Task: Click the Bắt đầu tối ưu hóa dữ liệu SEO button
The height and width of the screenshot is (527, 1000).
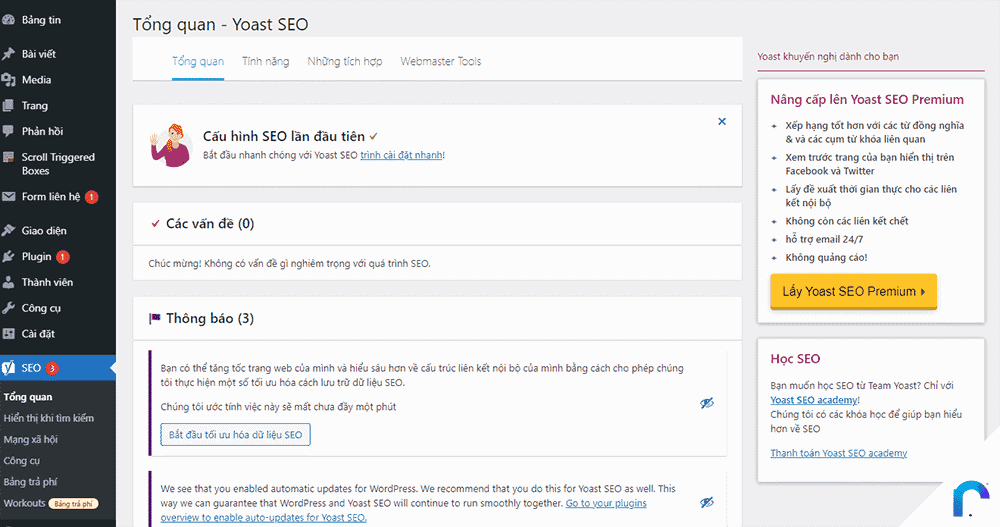Action: coord(235,434)
